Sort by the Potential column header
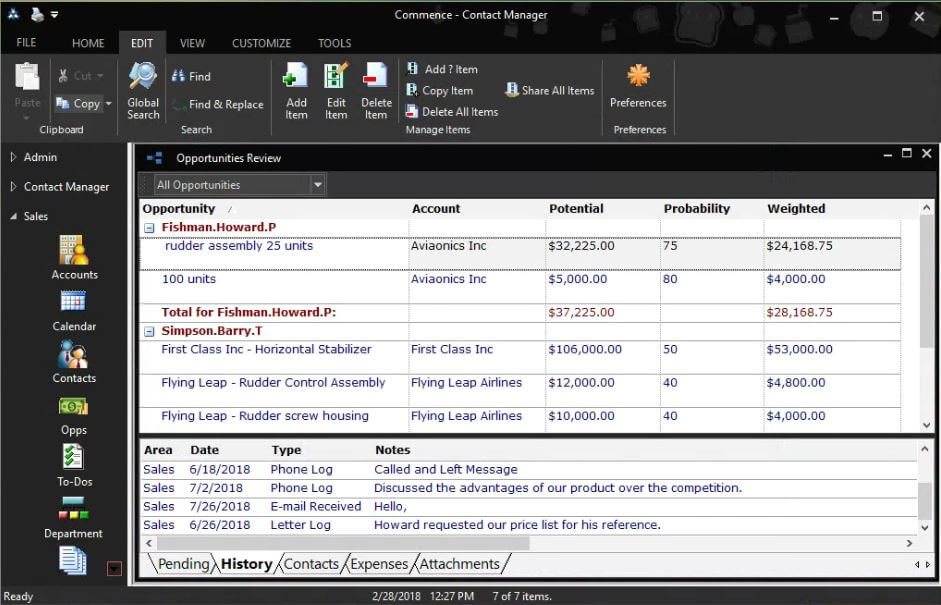941x605 pixels. [576, 209]
